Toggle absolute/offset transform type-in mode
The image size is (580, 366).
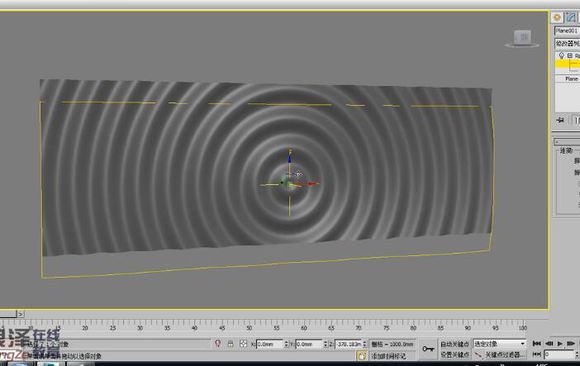click(243, 344)
